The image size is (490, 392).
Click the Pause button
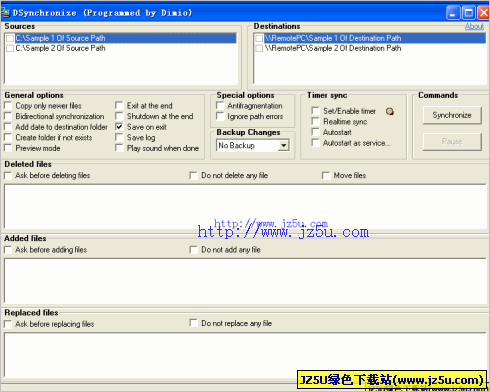452,142
